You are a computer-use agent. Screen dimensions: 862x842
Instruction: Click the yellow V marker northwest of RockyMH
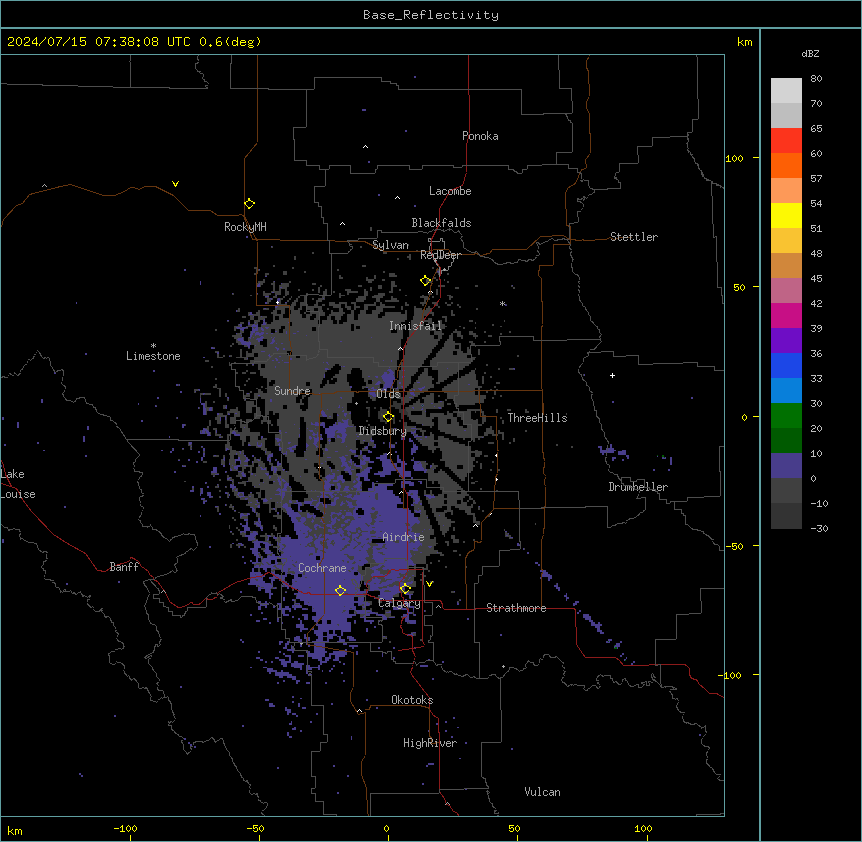point(175,184)
